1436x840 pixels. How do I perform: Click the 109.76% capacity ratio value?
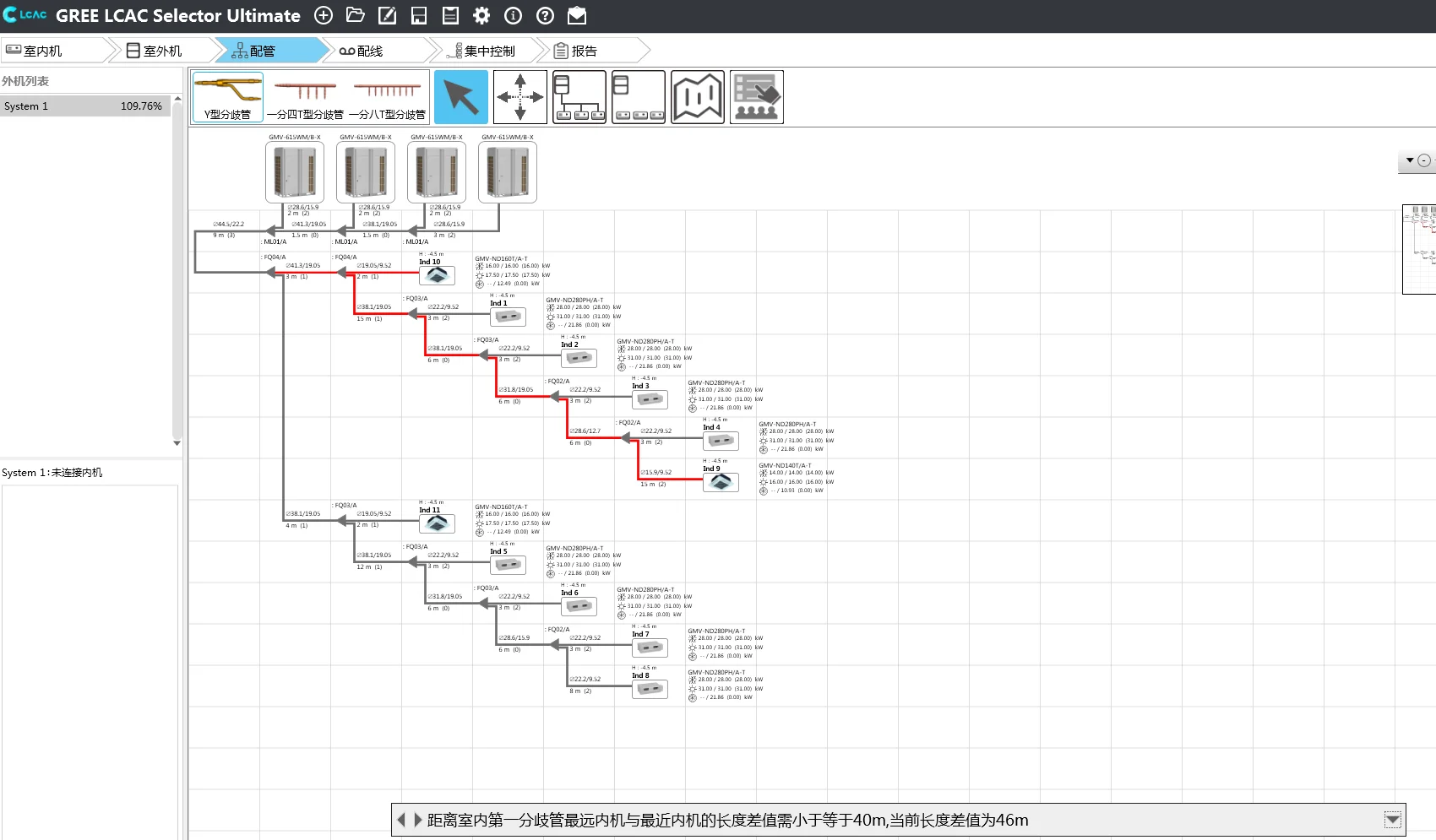(141, 106)
